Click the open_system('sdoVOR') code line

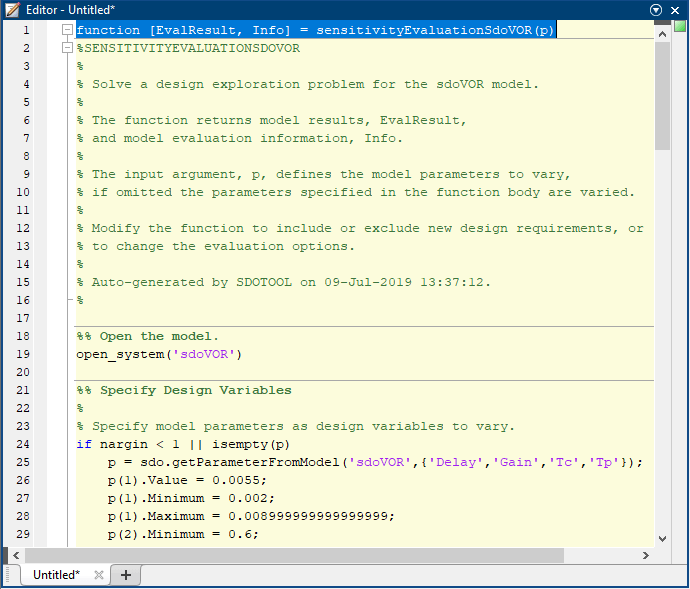[x=159, y=354]
